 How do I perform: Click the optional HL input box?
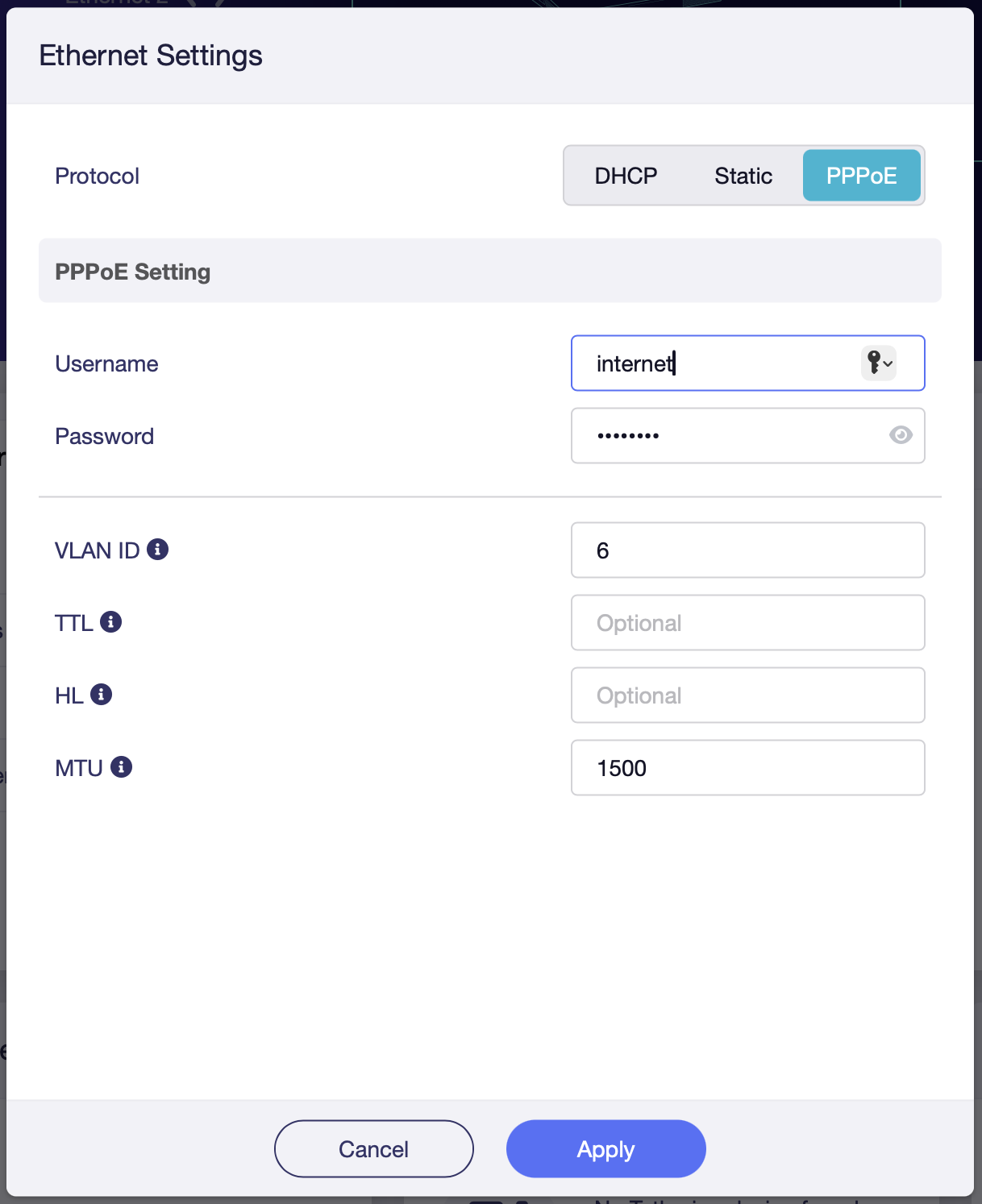(x=747, y=695)
